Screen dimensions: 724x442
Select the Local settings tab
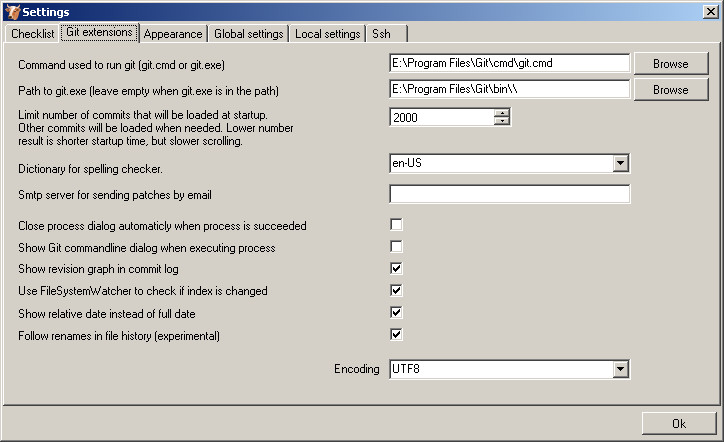pos(327,34)
